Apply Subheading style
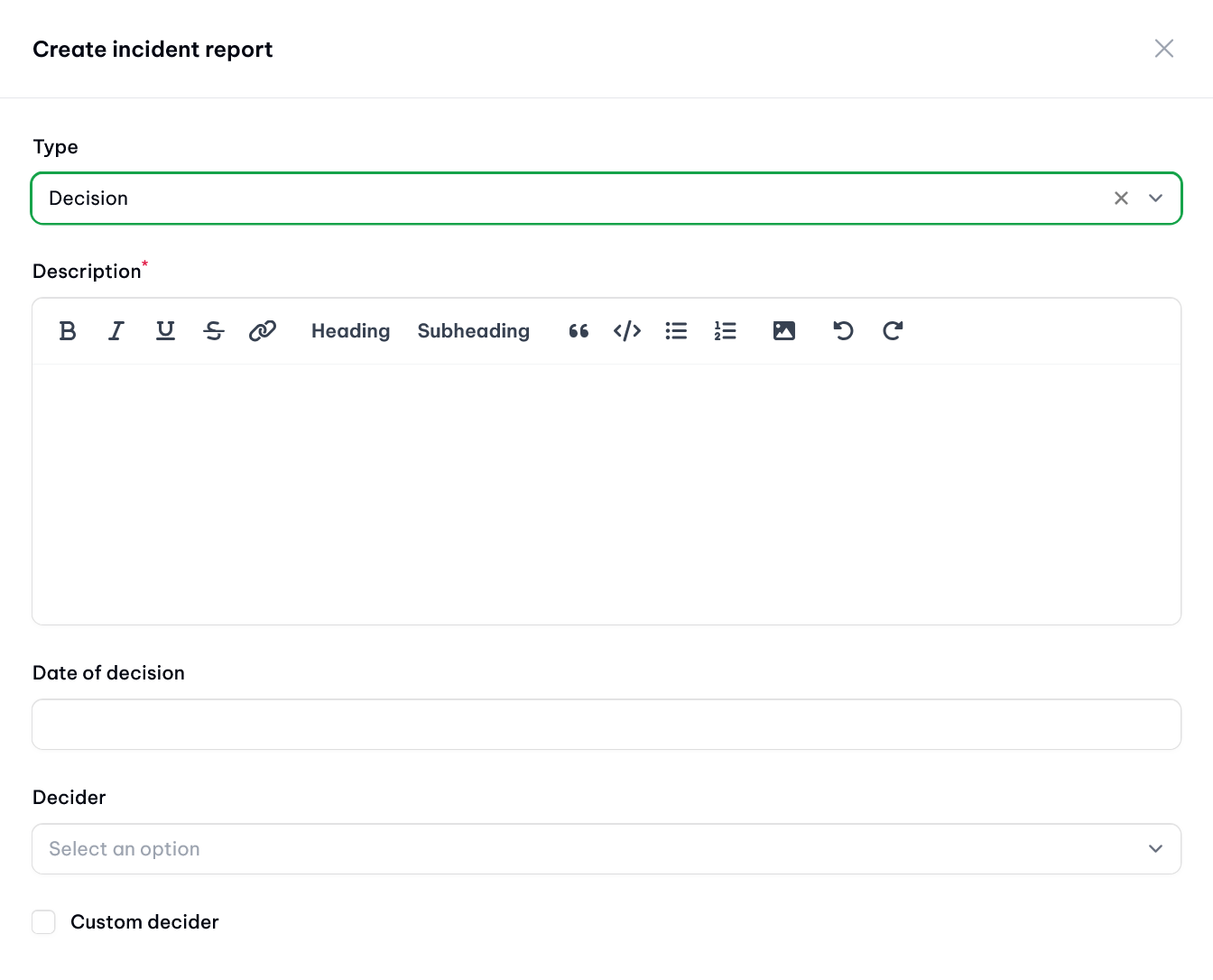Screen dimensions: 1213x980 (x=473, y=331)
